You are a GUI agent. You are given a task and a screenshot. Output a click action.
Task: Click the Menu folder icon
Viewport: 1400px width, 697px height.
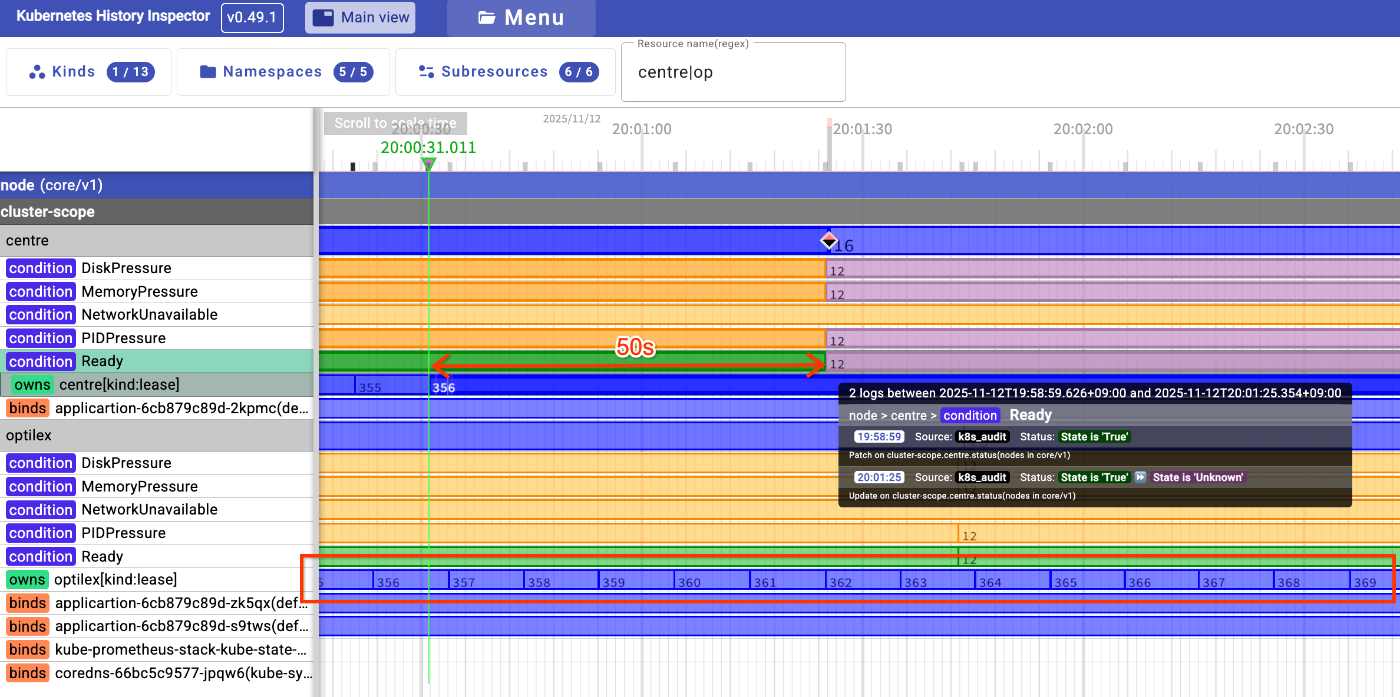(487, 18)
